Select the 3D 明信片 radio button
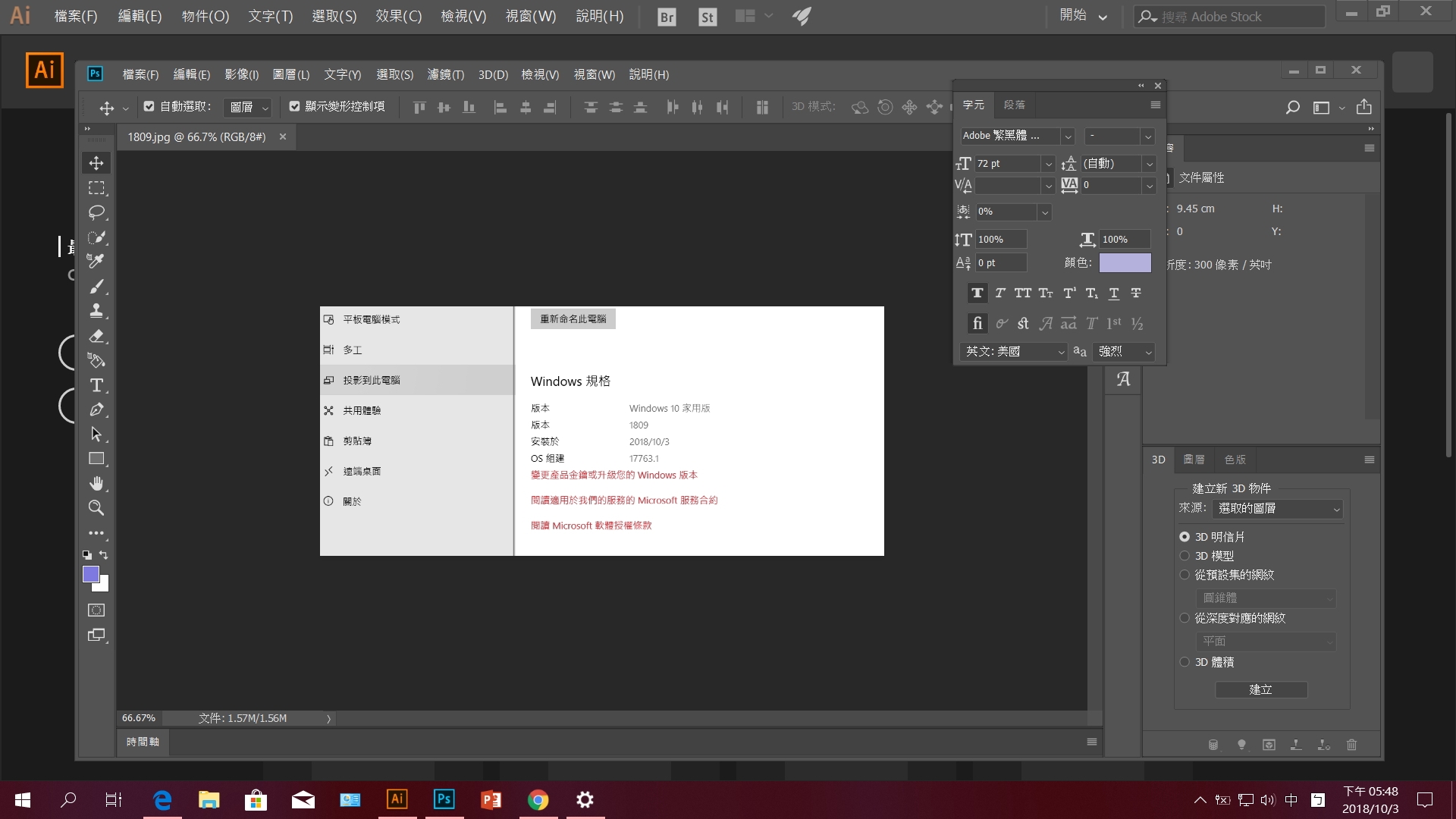Viewport: 1456px width, 819px height. (x=1185, y=536)
